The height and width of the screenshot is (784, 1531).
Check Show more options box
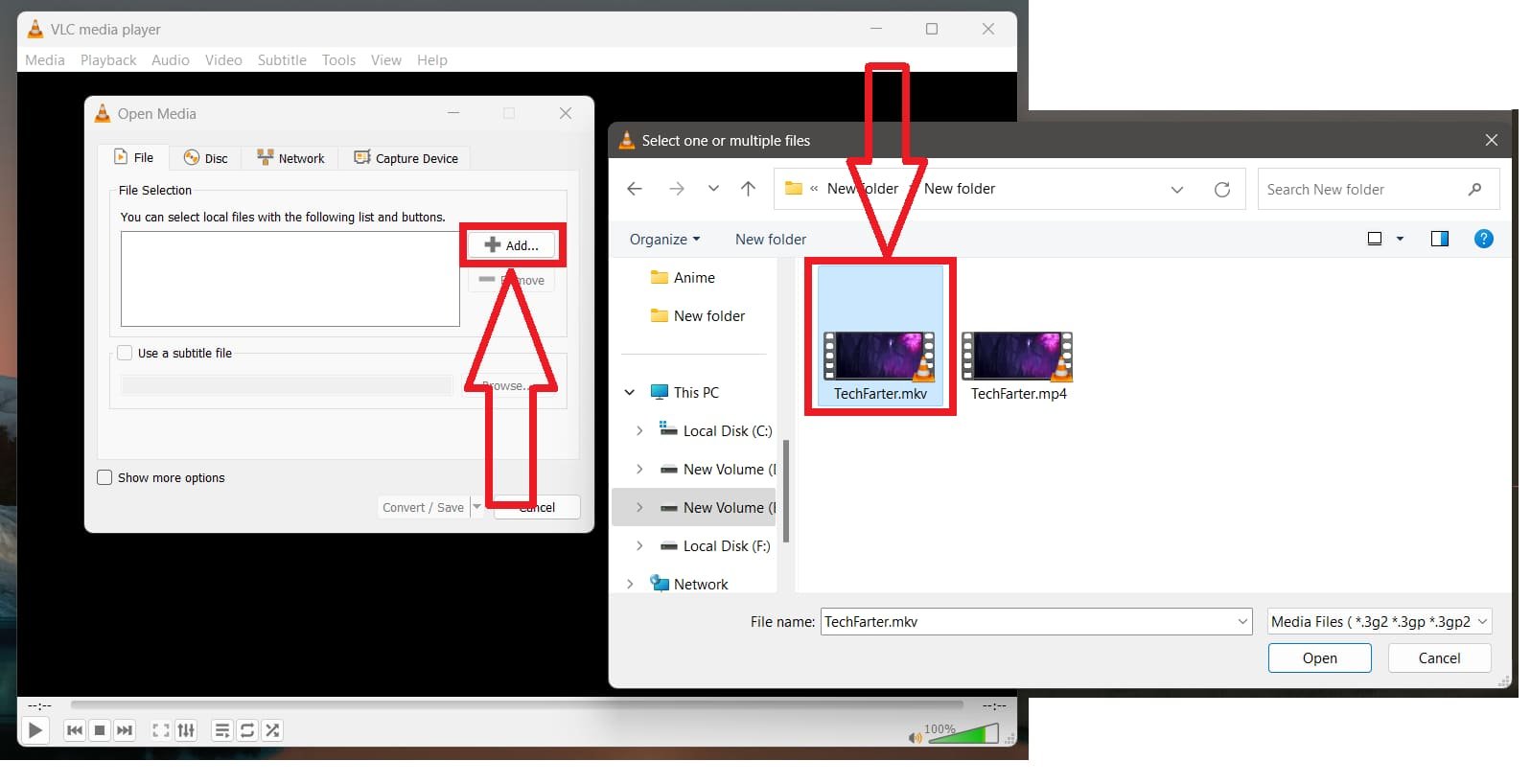[105, 477]
